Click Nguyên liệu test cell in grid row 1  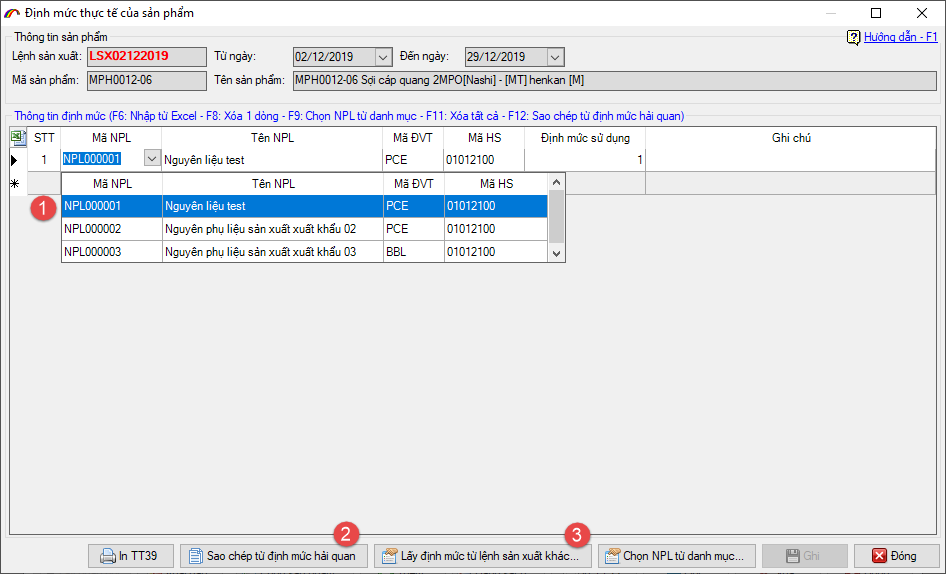272,159
